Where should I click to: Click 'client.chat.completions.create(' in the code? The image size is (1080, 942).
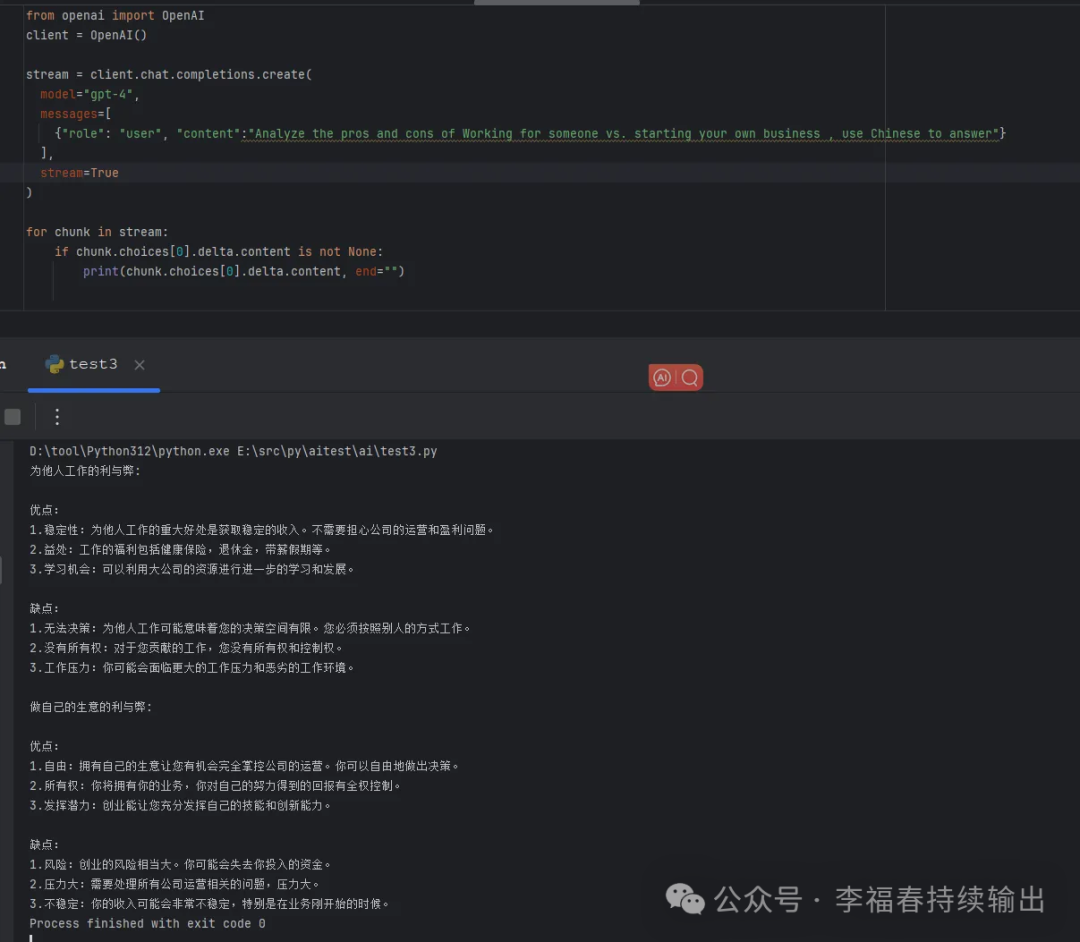click(x=201, y=74)
